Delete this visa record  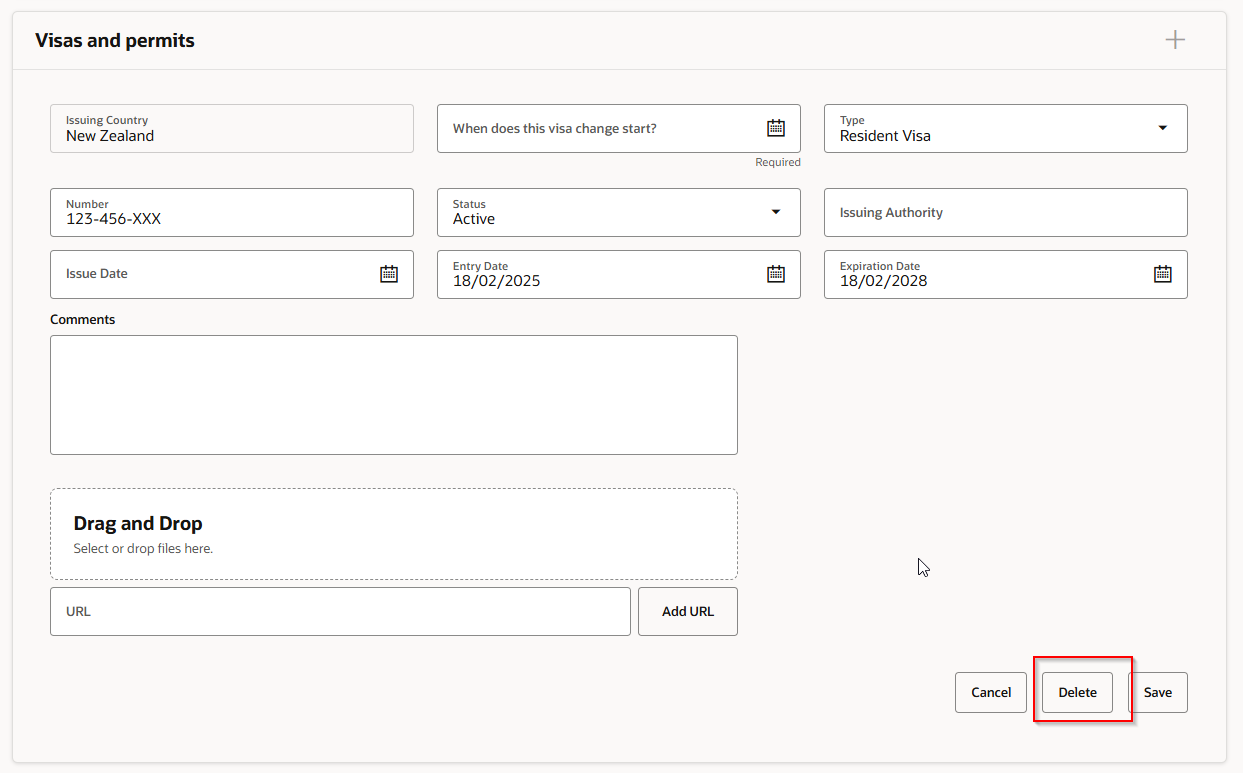click(x=1077, y=692)
